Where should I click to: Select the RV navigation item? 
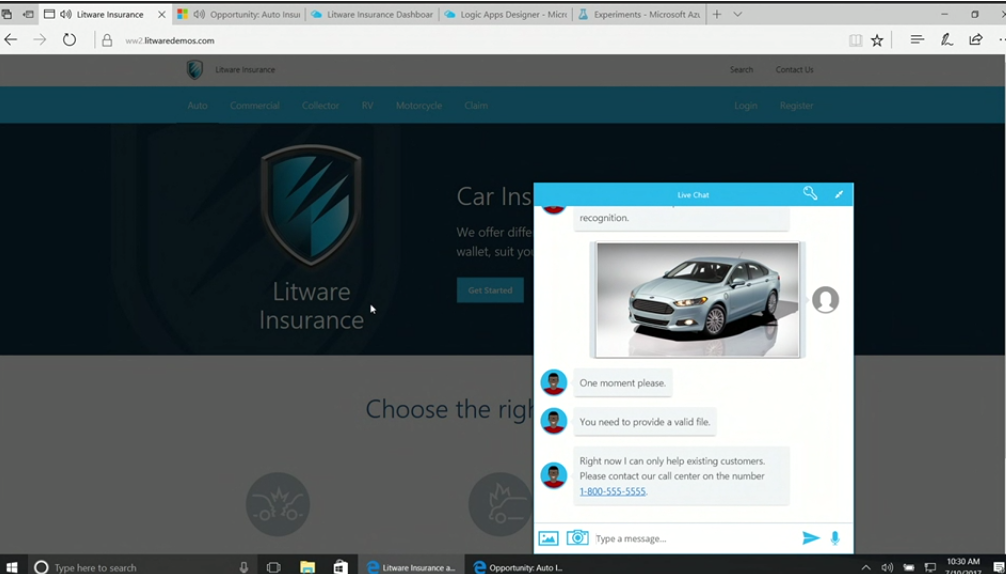pyautogui.click(x=367, y=105)
